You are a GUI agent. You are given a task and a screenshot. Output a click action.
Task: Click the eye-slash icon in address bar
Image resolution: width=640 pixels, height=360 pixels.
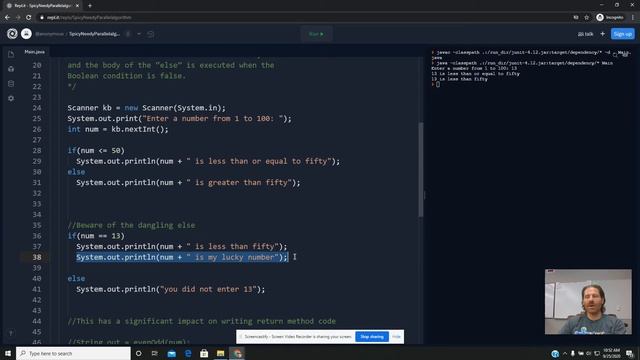tap(576, 17)
